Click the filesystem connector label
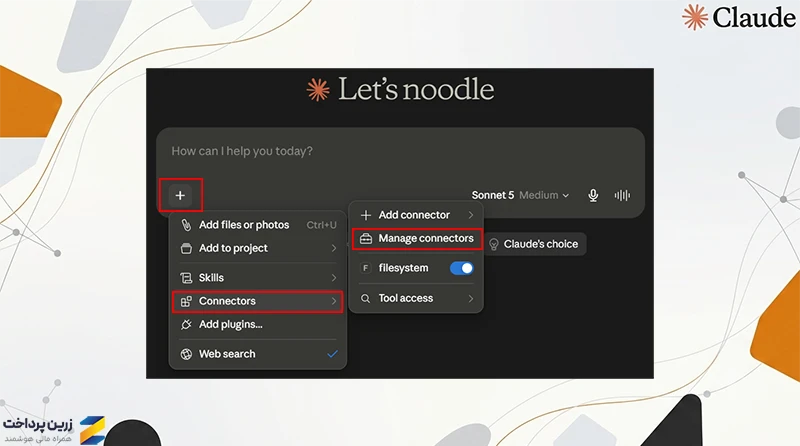800x446 pixels. pos(403,268)
